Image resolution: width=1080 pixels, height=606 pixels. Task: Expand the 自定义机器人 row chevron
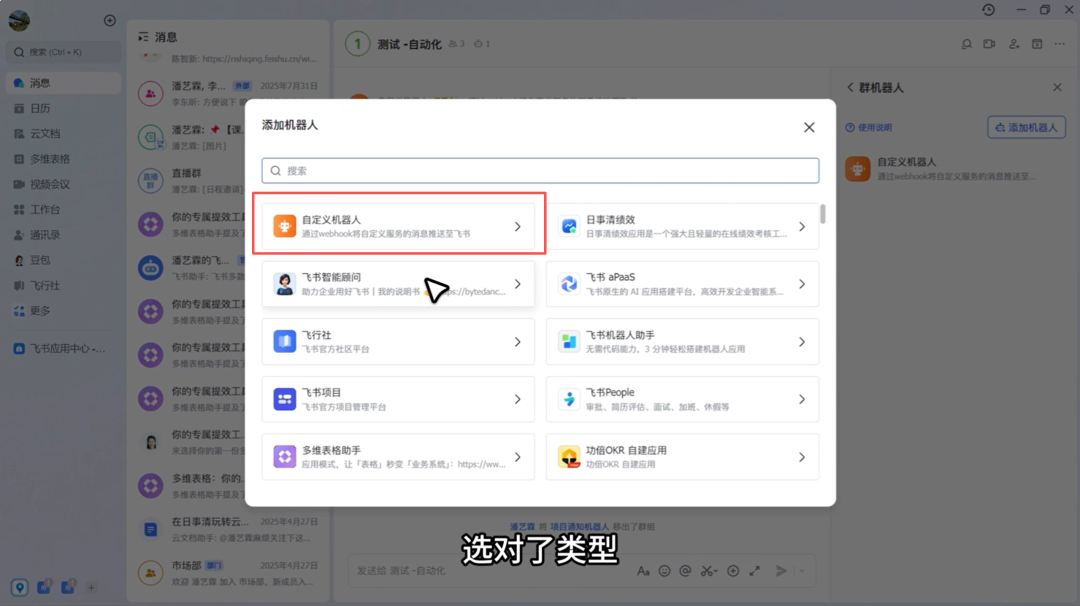coord(518,227)
